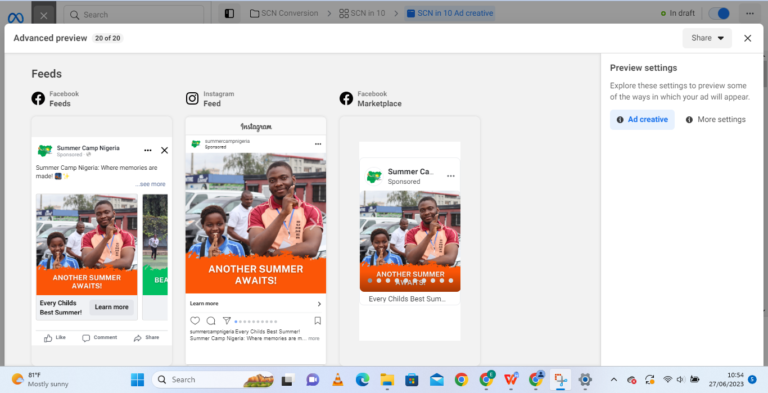The width and height of the screenshot is (768, 393).
Task: Click Like on the Facebook feed preview
Action: click(x=54, y=338)
